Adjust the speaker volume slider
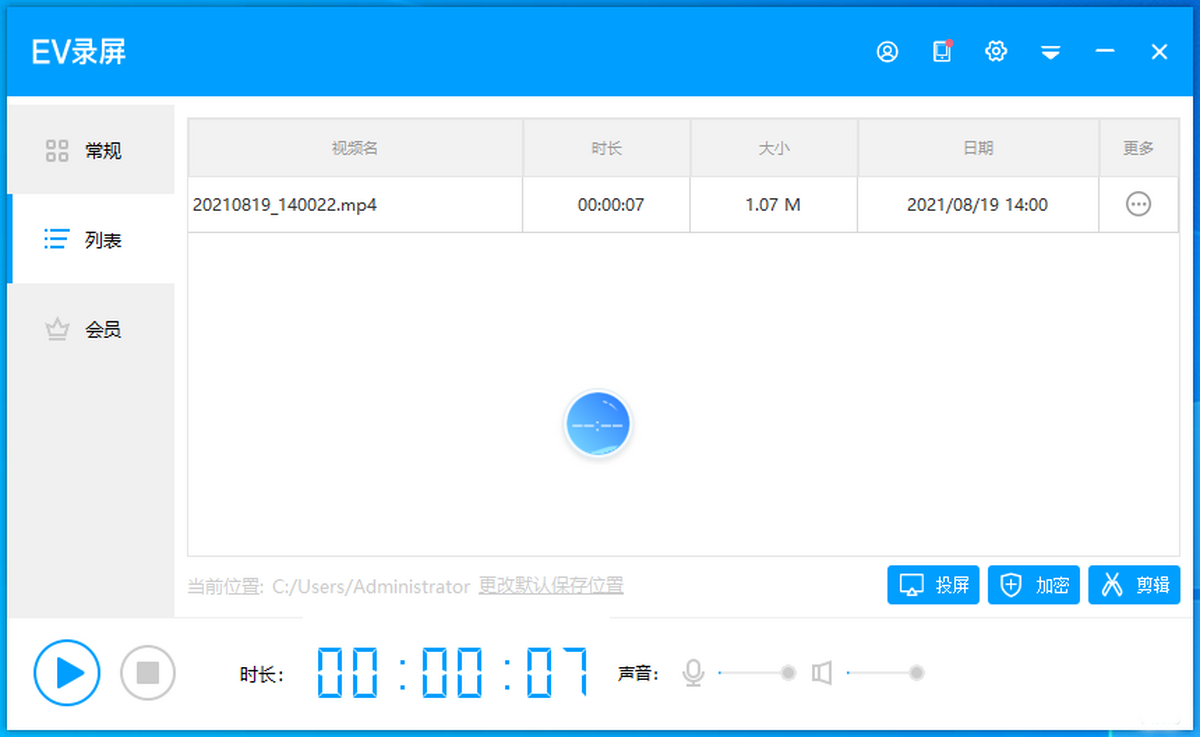Screen dimensions: 1200x737 pyautogui.click(x=885, y=673)
